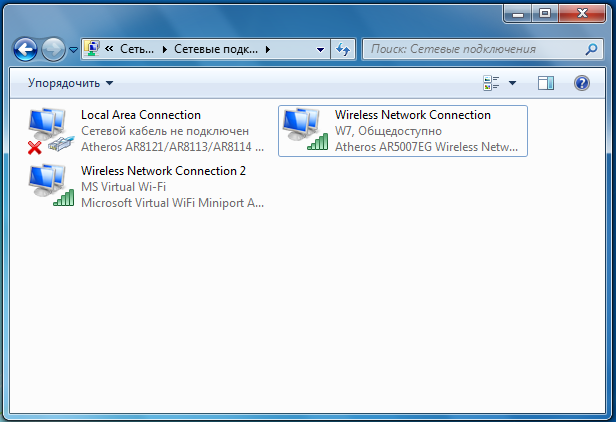Change view using the view icon

point(491,83)
